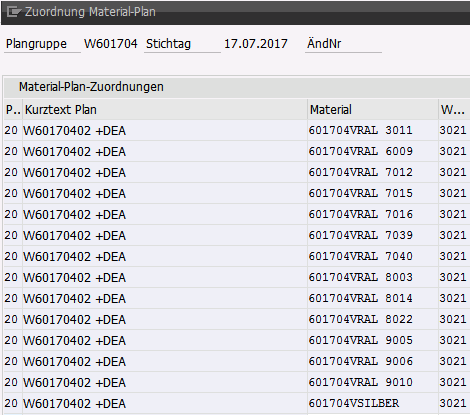Click the Material-Plan-Zuordnungen table title
The image size is (470, 415).
[x=91, y=87]
